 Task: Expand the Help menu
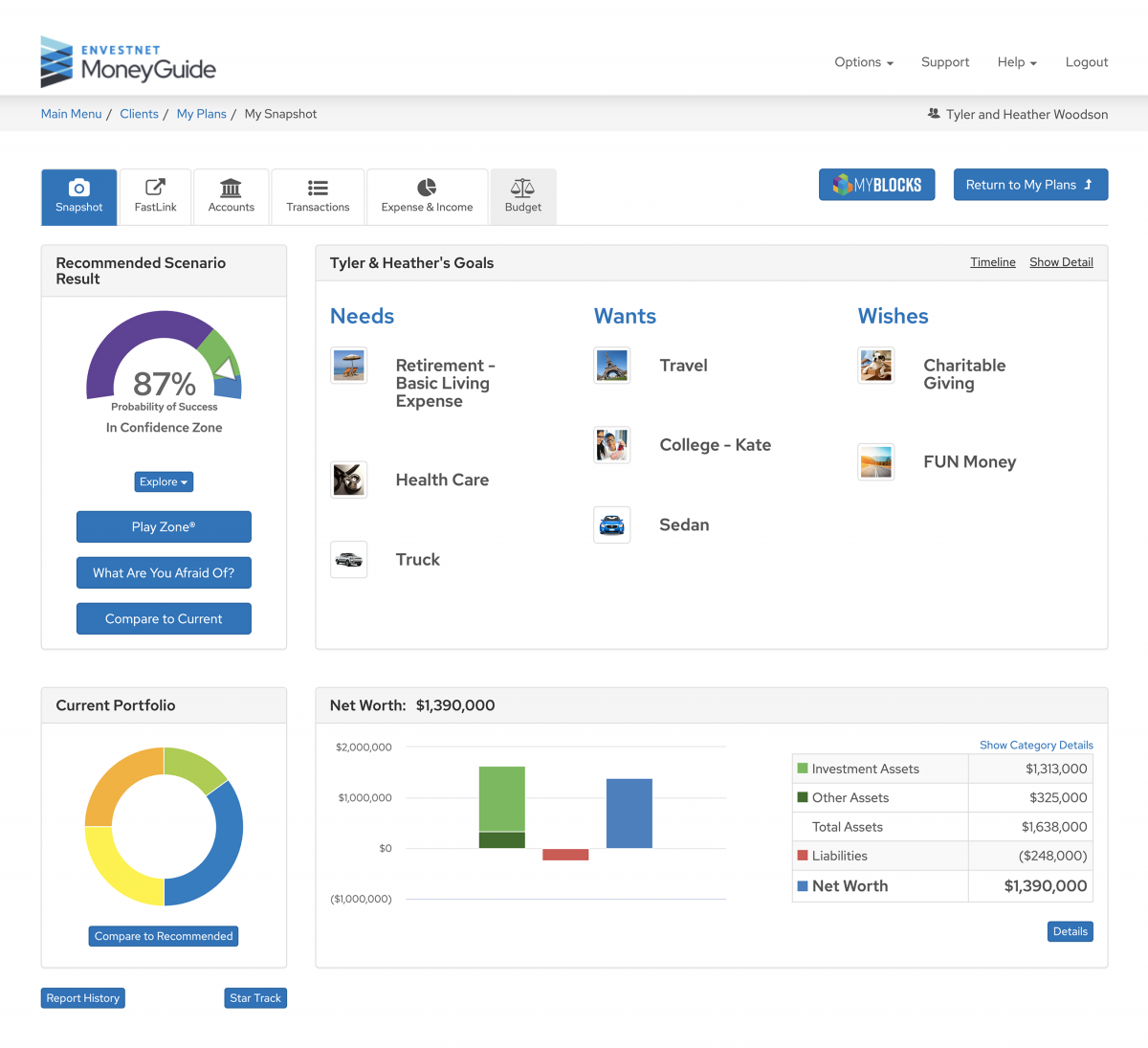[1016, 62]
